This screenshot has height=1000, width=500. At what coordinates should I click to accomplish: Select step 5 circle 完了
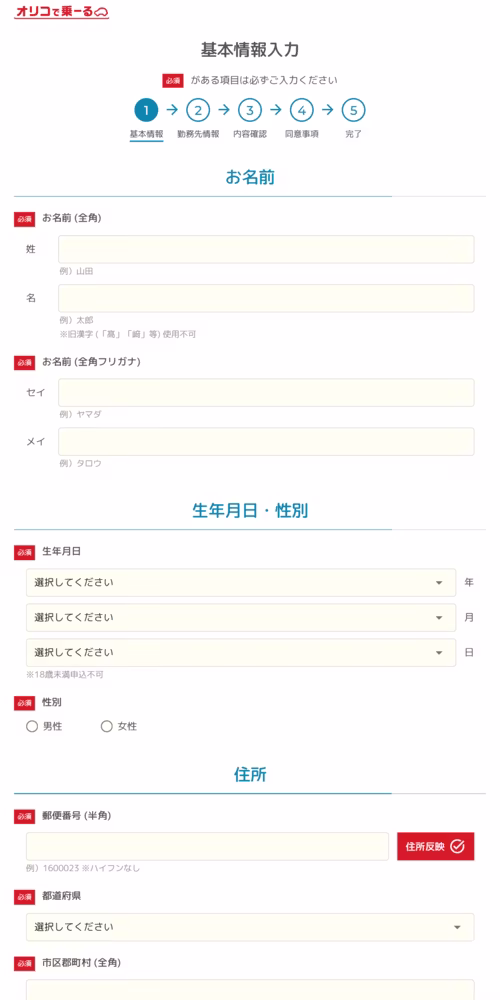coord(353,110)
